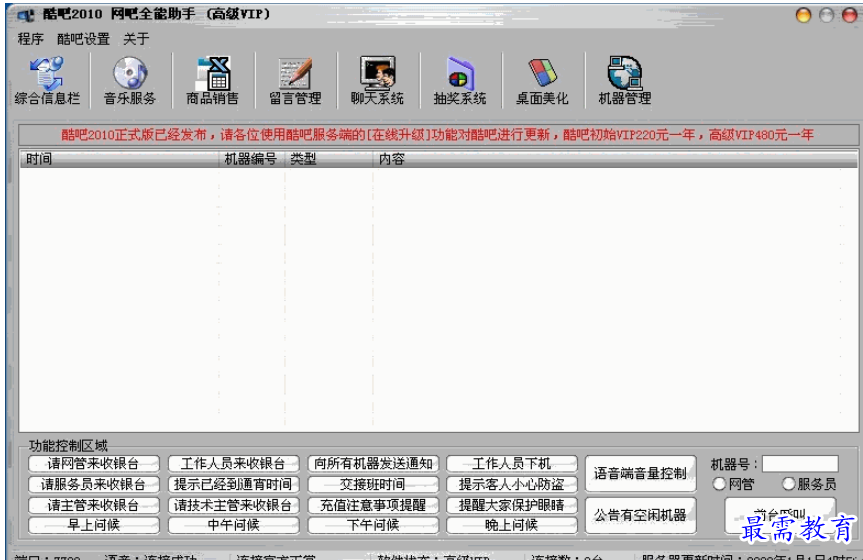Screen dimensions: 863x560
Task: Click the 机器号 input field
Action: pos(800,464)
